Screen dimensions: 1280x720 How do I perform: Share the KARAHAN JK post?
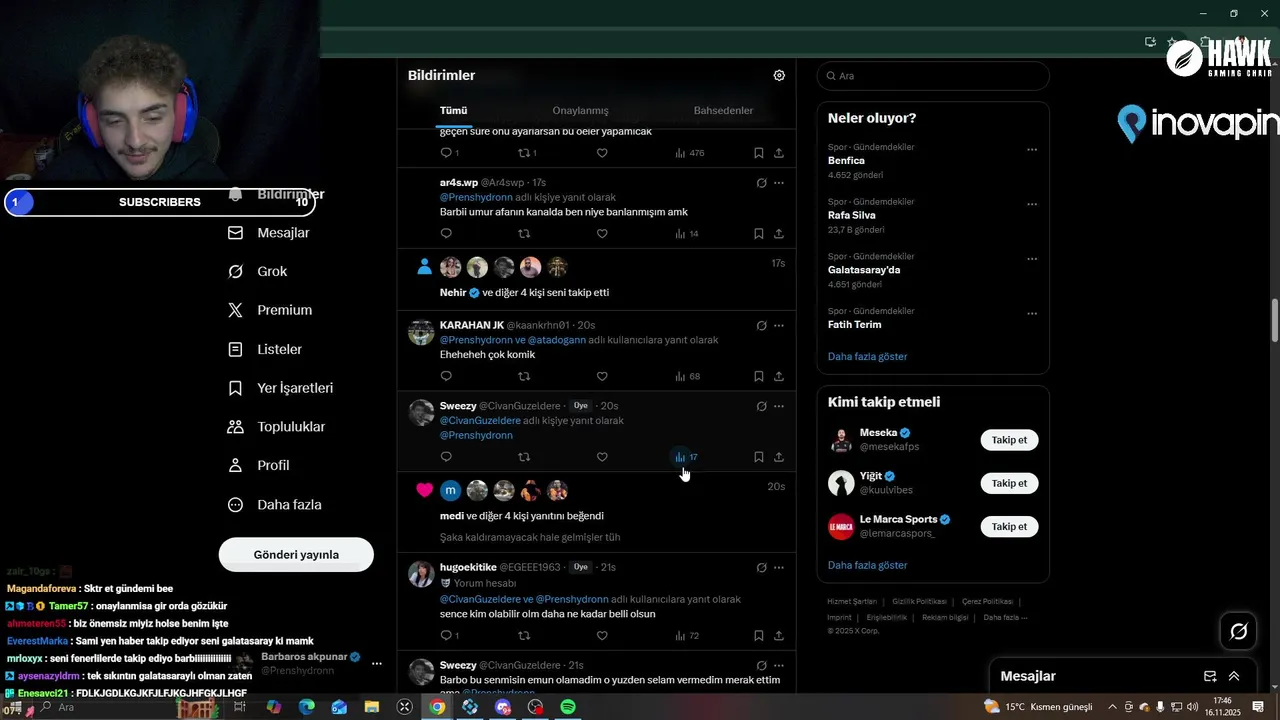(779, 377)
